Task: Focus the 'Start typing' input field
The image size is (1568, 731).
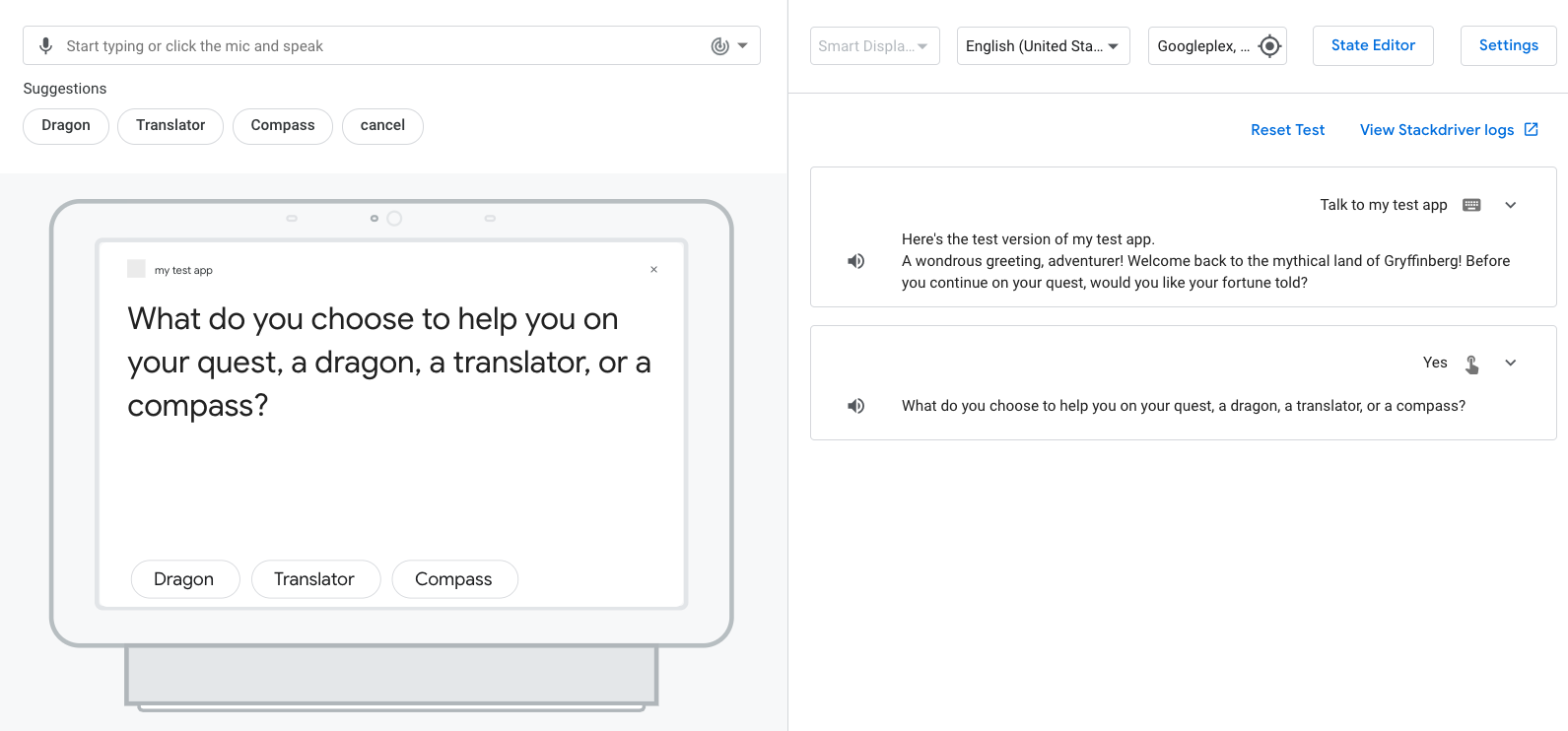Action: (375, 46)
